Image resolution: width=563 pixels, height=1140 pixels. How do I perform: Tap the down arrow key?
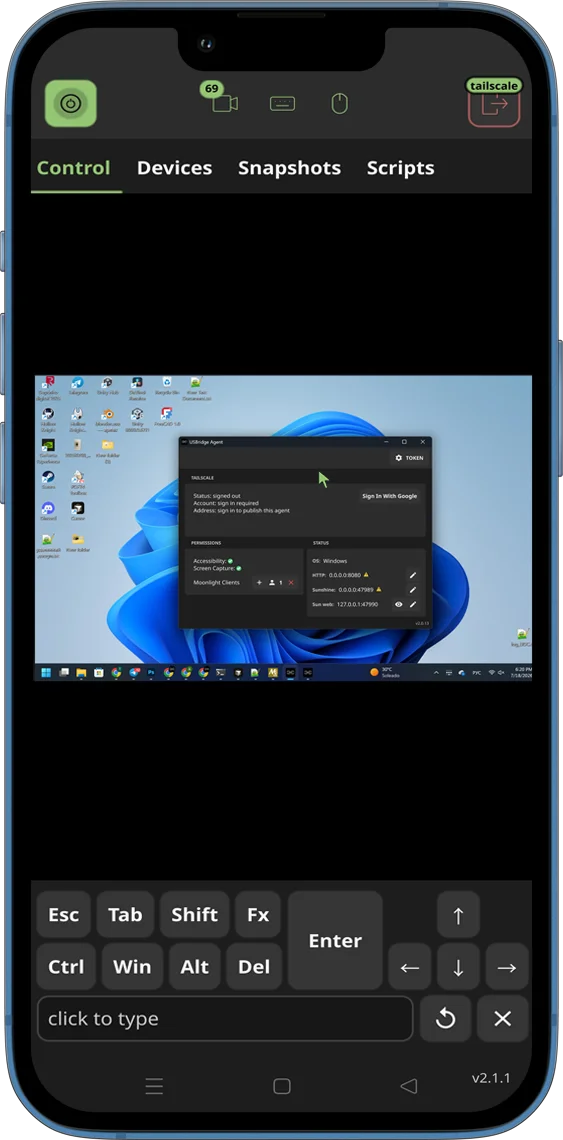coord(458,967)
